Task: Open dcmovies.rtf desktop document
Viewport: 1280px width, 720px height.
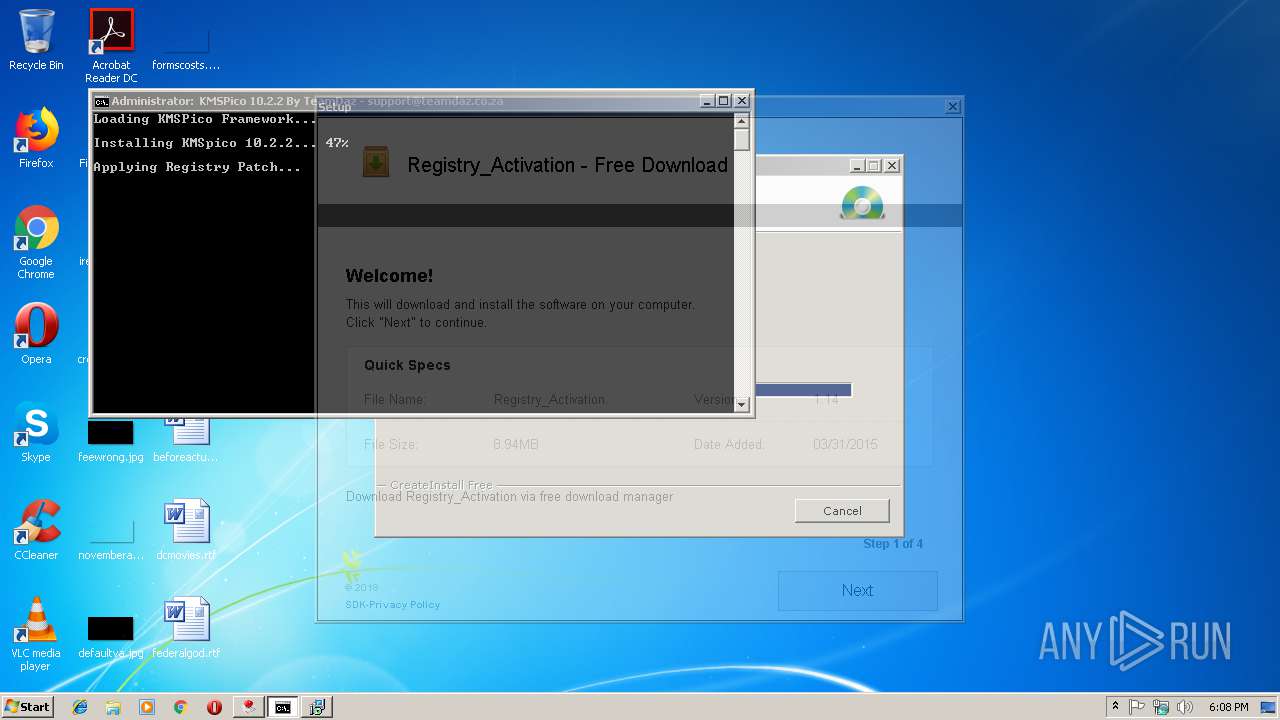Action: point(186,530)
